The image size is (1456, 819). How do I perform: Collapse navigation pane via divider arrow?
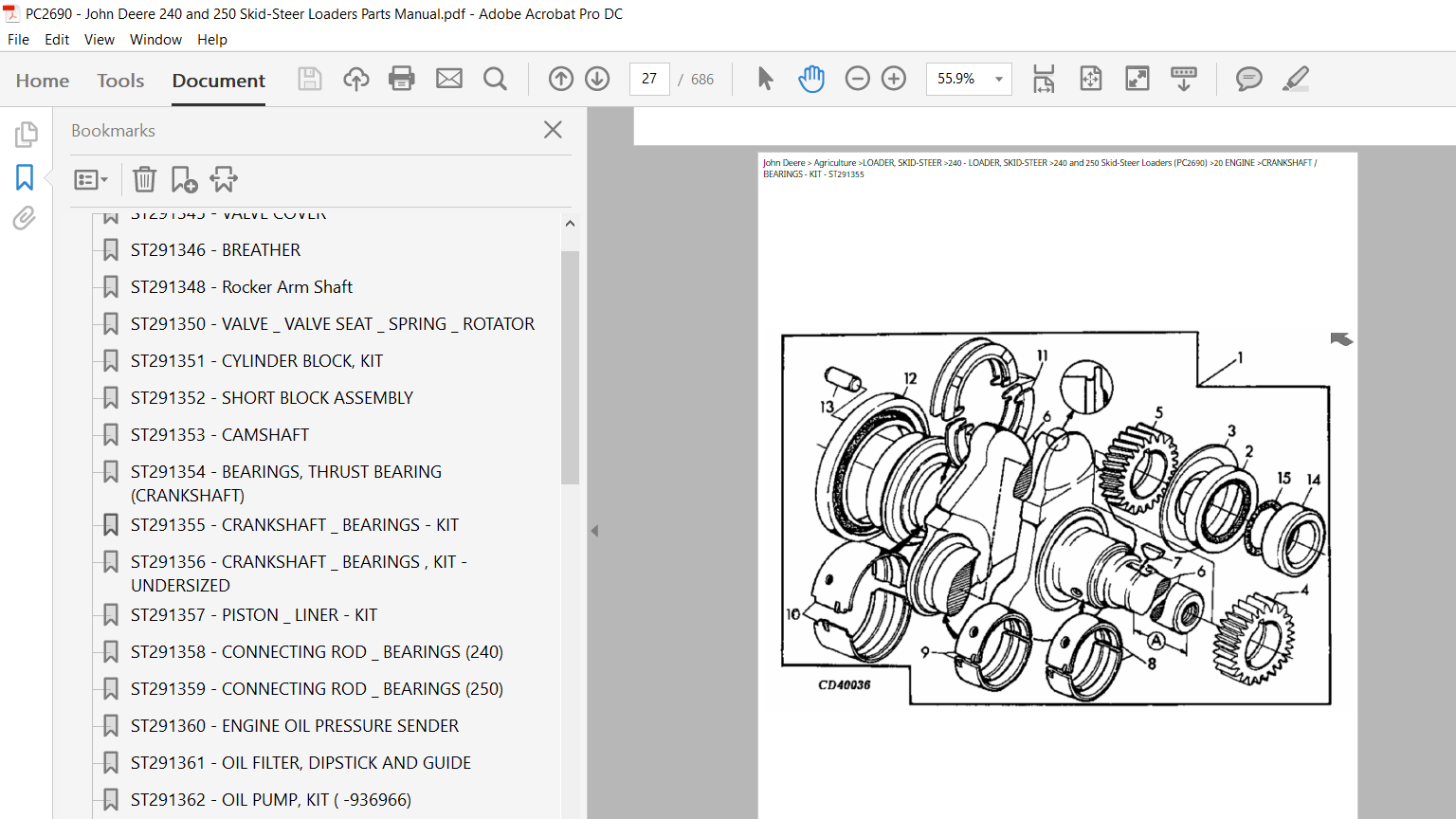point(594,531)
